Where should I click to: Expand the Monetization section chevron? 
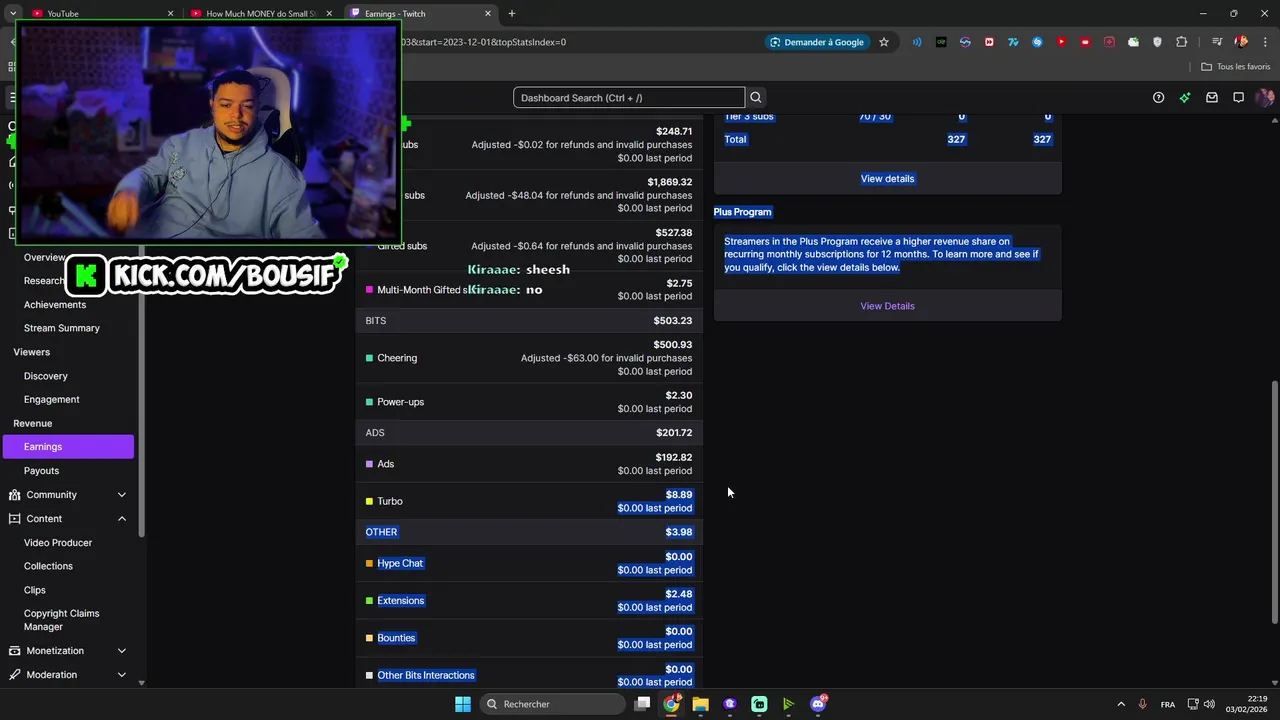click(x=122, y=651)
